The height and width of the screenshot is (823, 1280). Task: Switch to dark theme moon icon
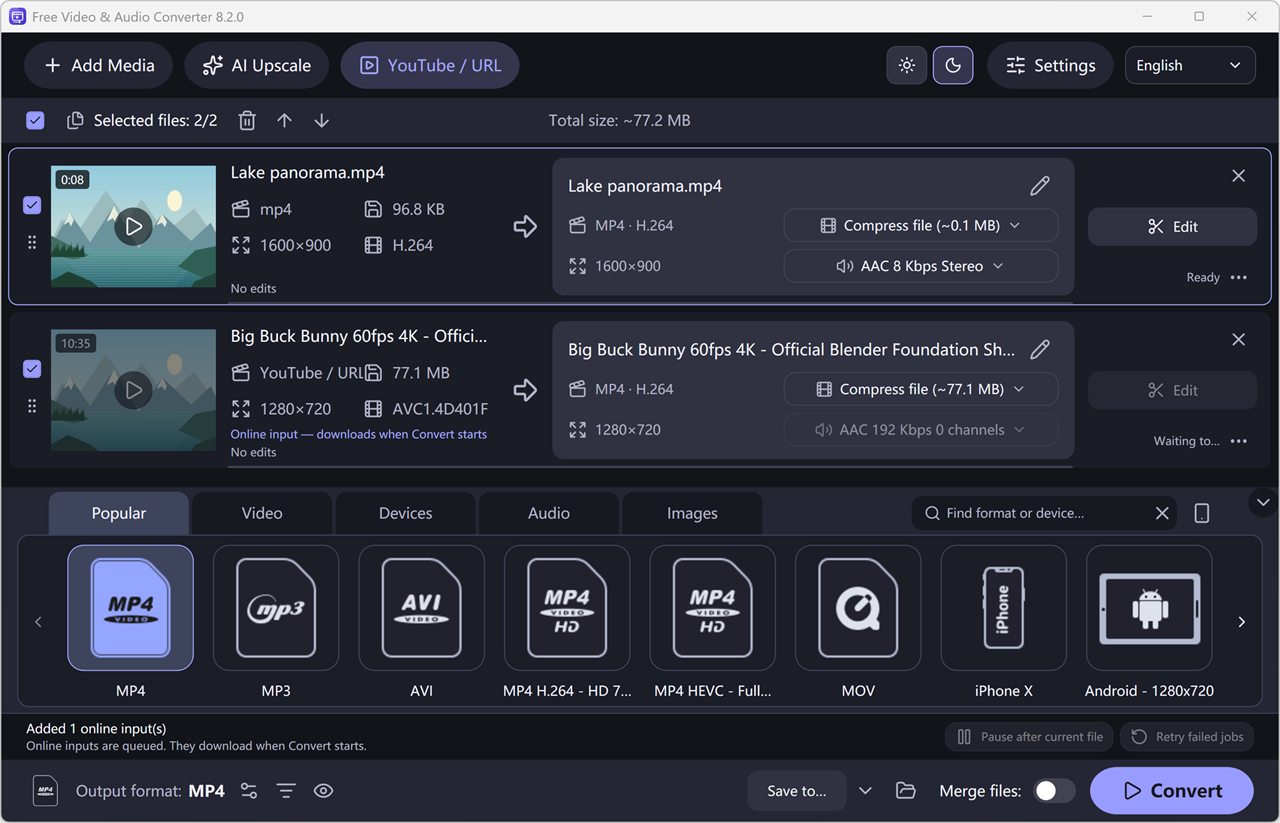coord(953,65)
